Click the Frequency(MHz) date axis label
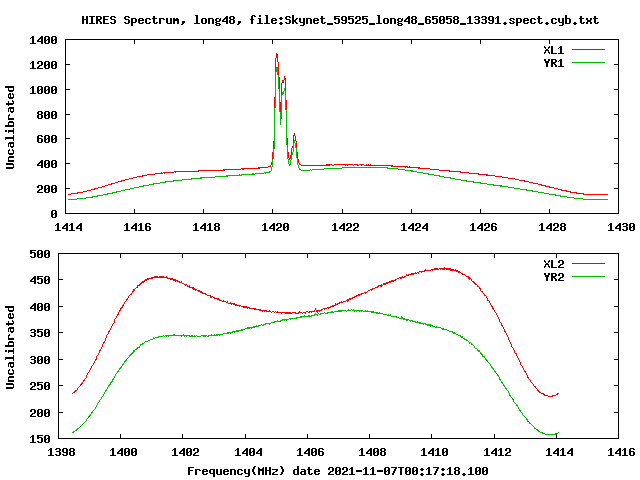 click(x=338, y=471)
